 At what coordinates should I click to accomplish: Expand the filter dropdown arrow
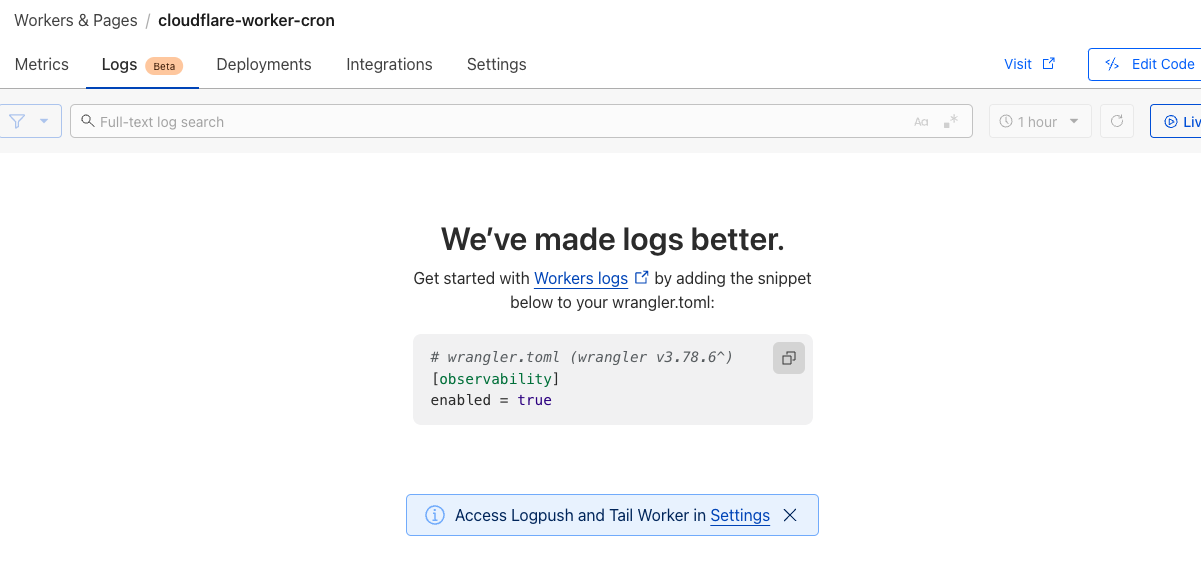coord(44,121)
